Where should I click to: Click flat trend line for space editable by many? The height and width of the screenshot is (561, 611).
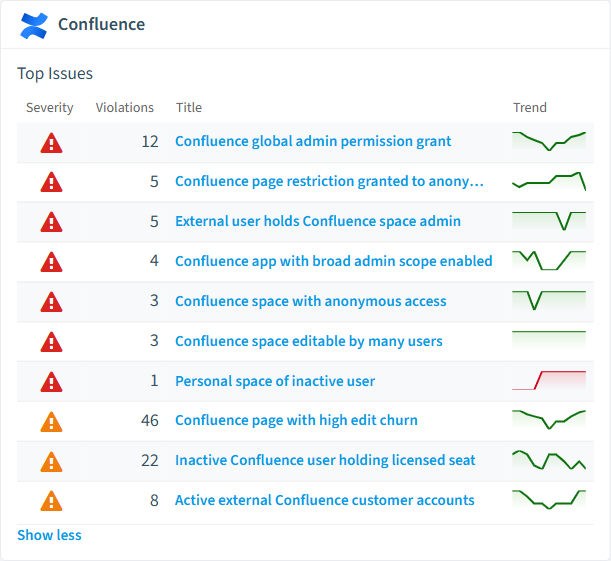point(549,340)
